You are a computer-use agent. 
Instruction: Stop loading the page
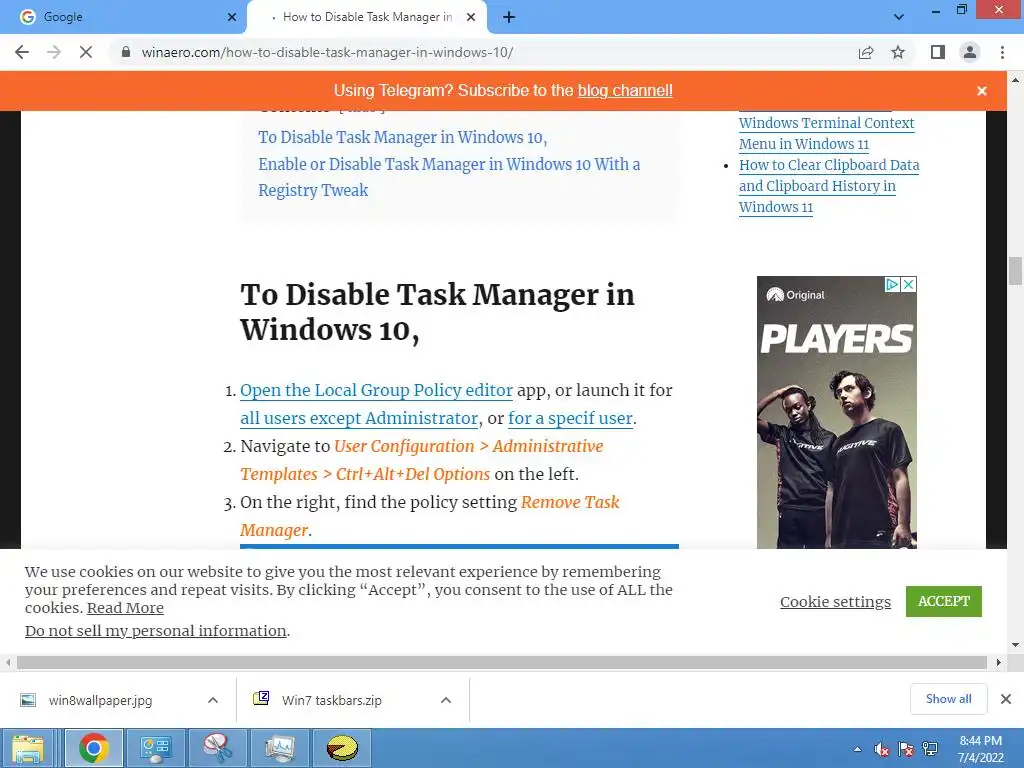point(86,52)
